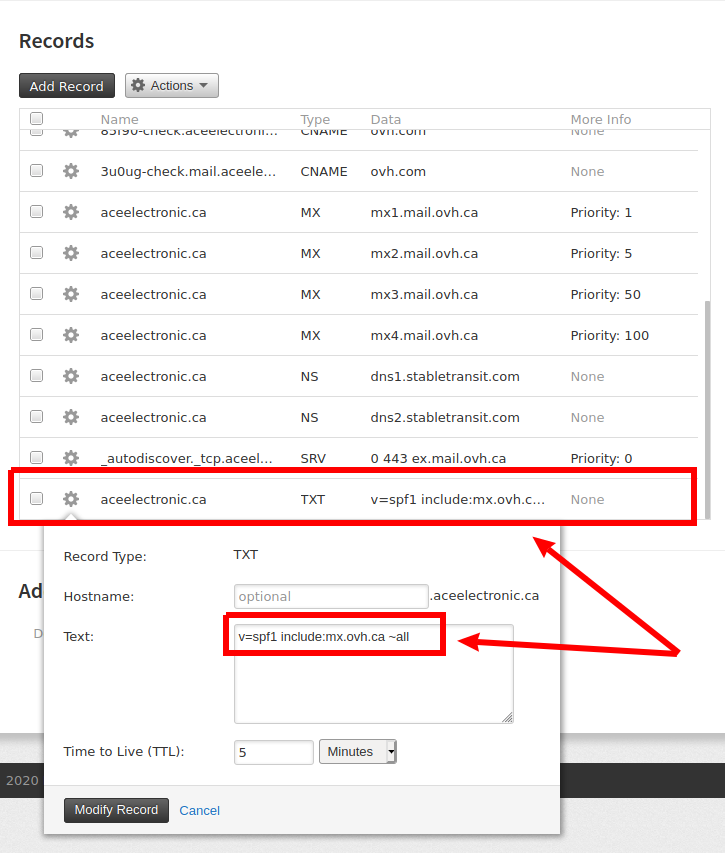Select checkbox for the SRV autodiscover record
Image resolution: width=725 pixels, height=853 pixels.
point(36,458)
